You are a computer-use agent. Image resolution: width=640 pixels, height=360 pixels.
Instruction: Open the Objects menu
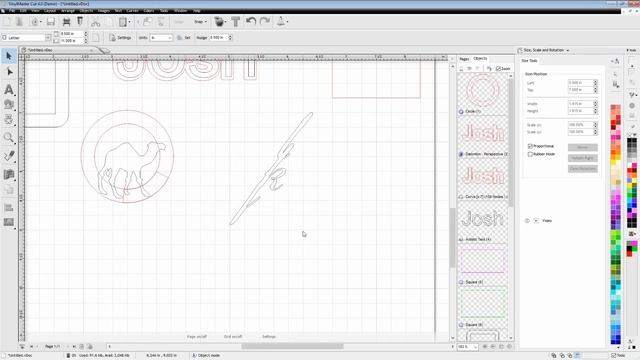click(x=86, y=11)
